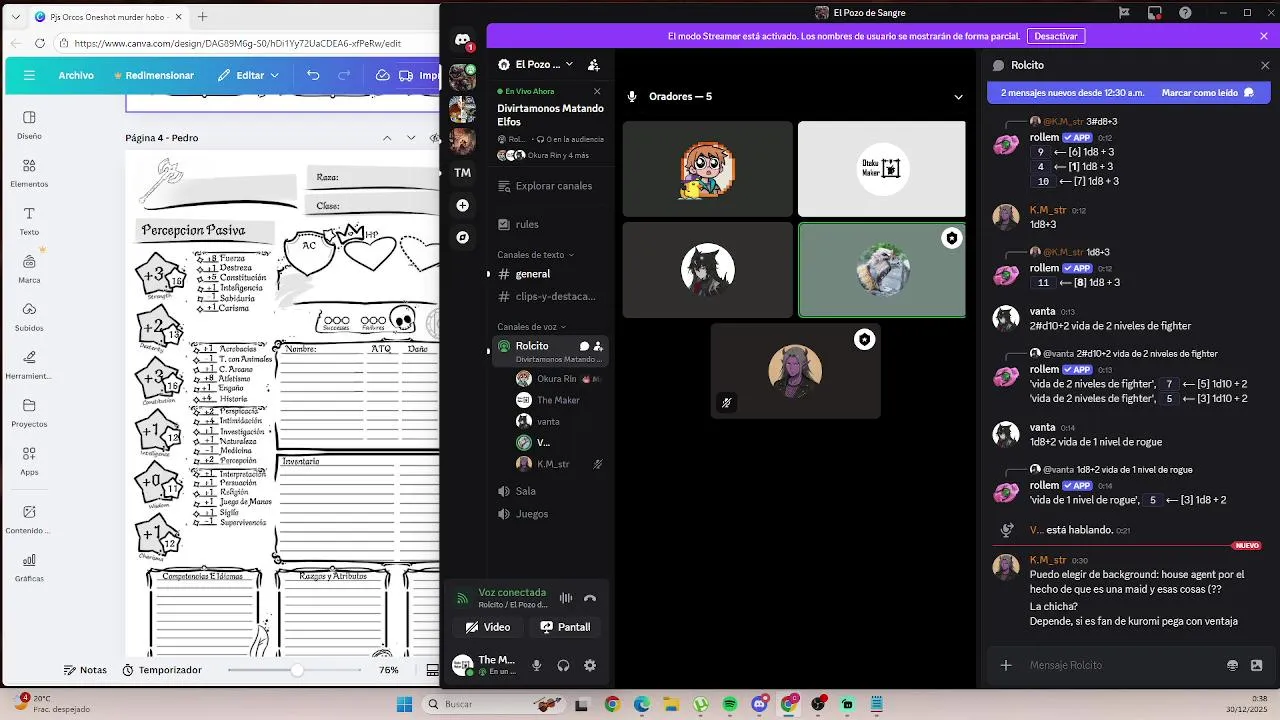Select Okura Rin in voice list
The height and width of the screenshot is (720, 1280).
[557, 379]
